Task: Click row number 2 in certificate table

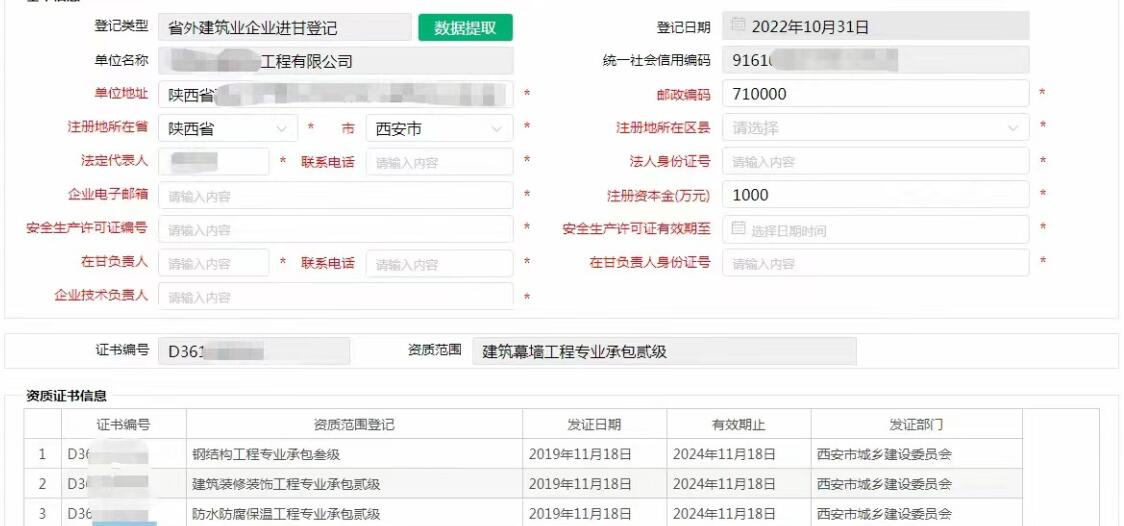Action: [x=42, y=484]
